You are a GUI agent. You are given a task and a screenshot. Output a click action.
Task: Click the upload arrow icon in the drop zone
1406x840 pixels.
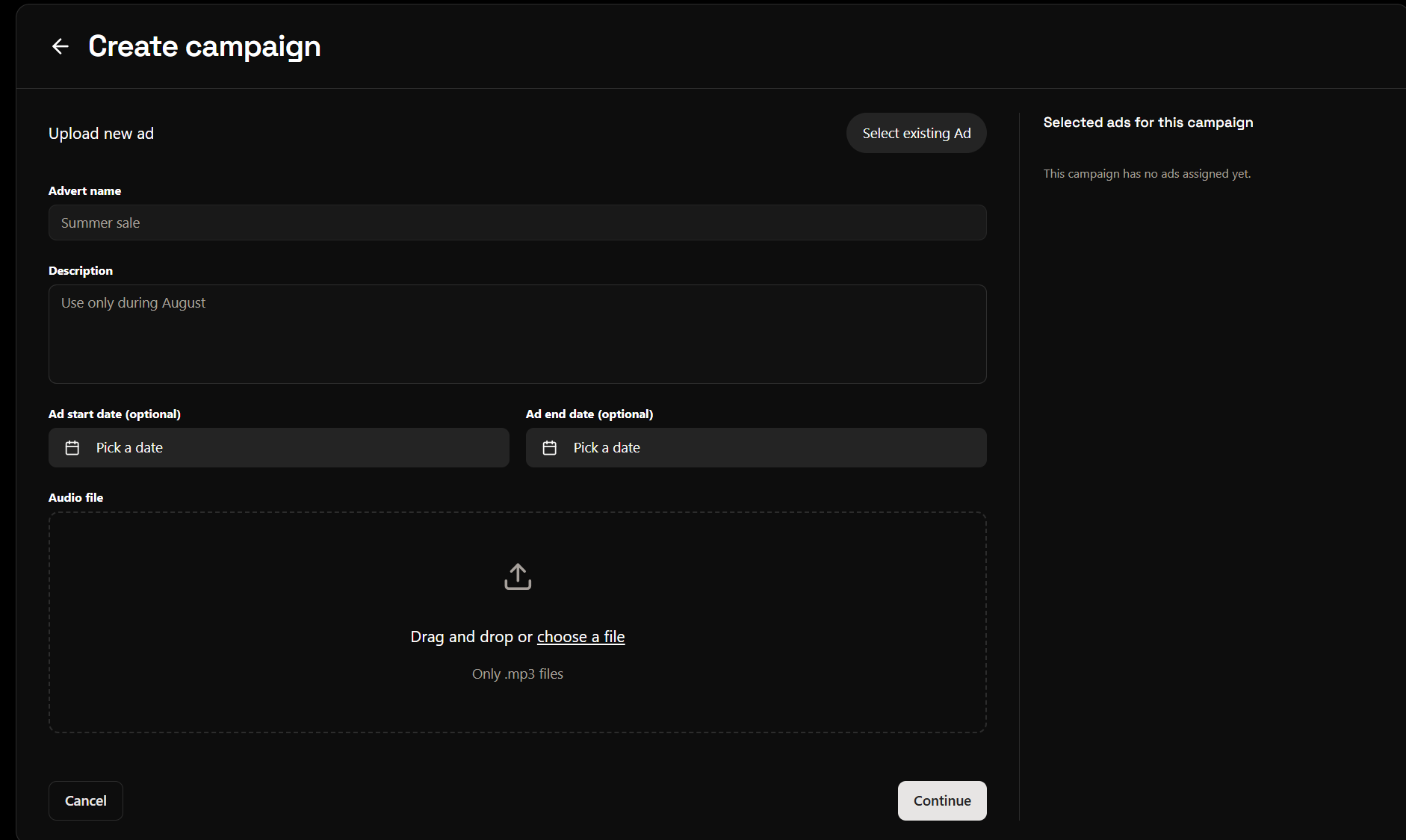pos(518,576)
